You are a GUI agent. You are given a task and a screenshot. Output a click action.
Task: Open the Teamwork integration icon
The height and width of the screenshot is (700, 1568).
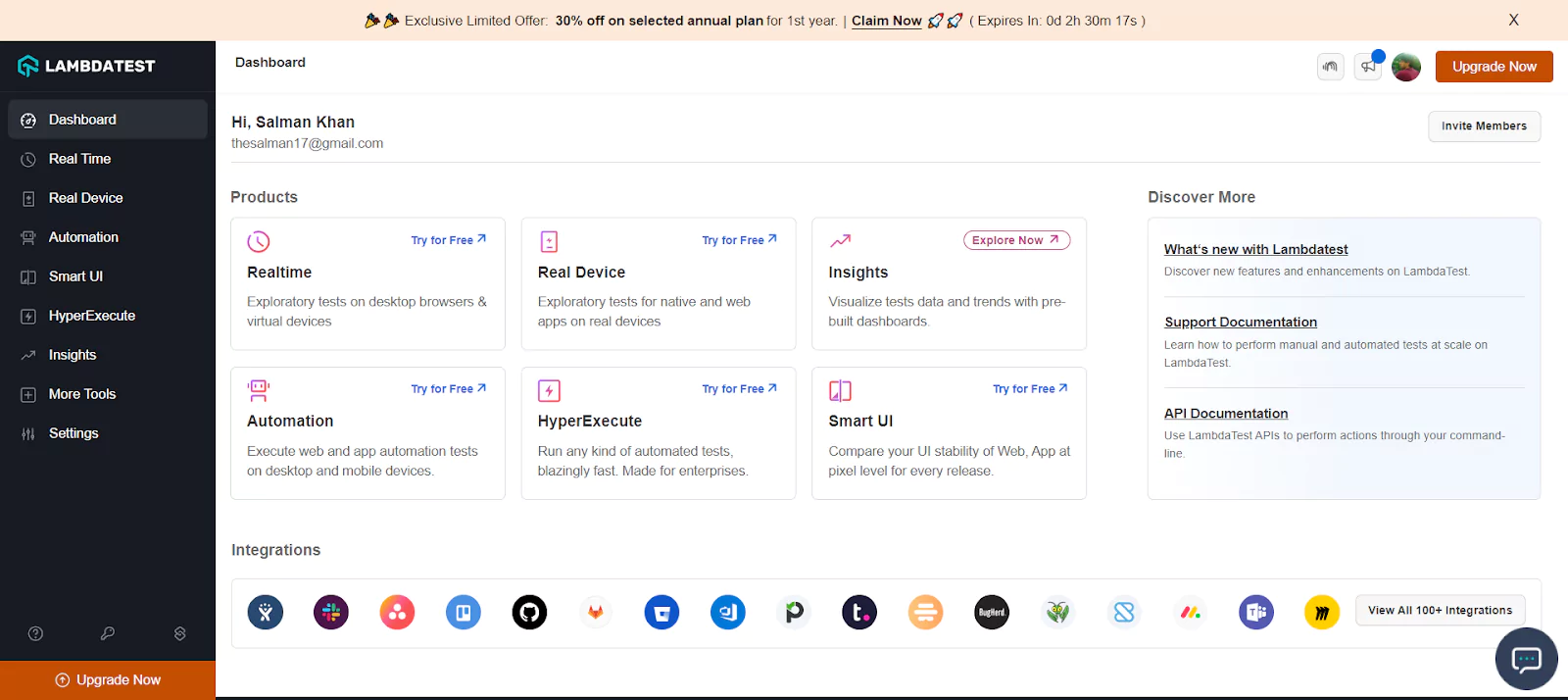pos(859,613)
